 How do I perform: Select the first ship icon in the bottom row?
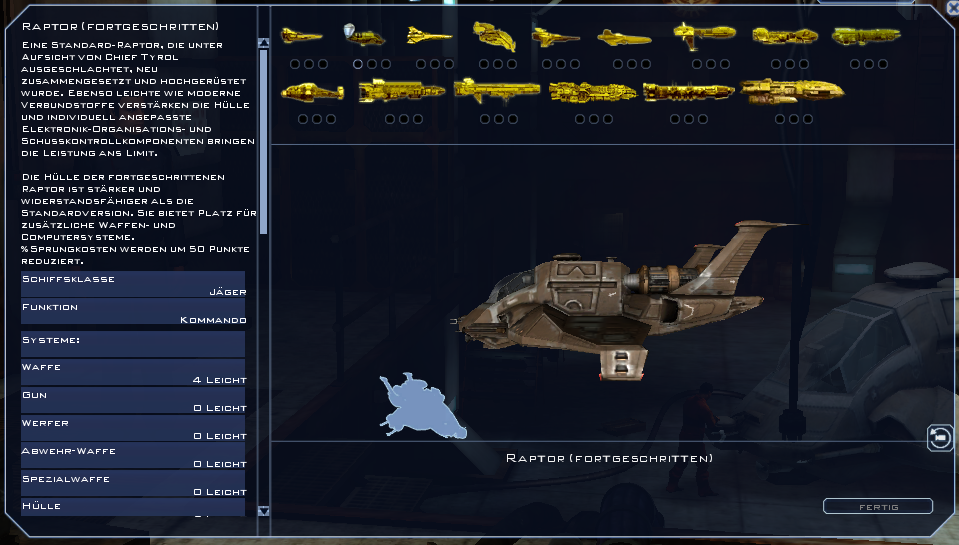click(312, 92)
